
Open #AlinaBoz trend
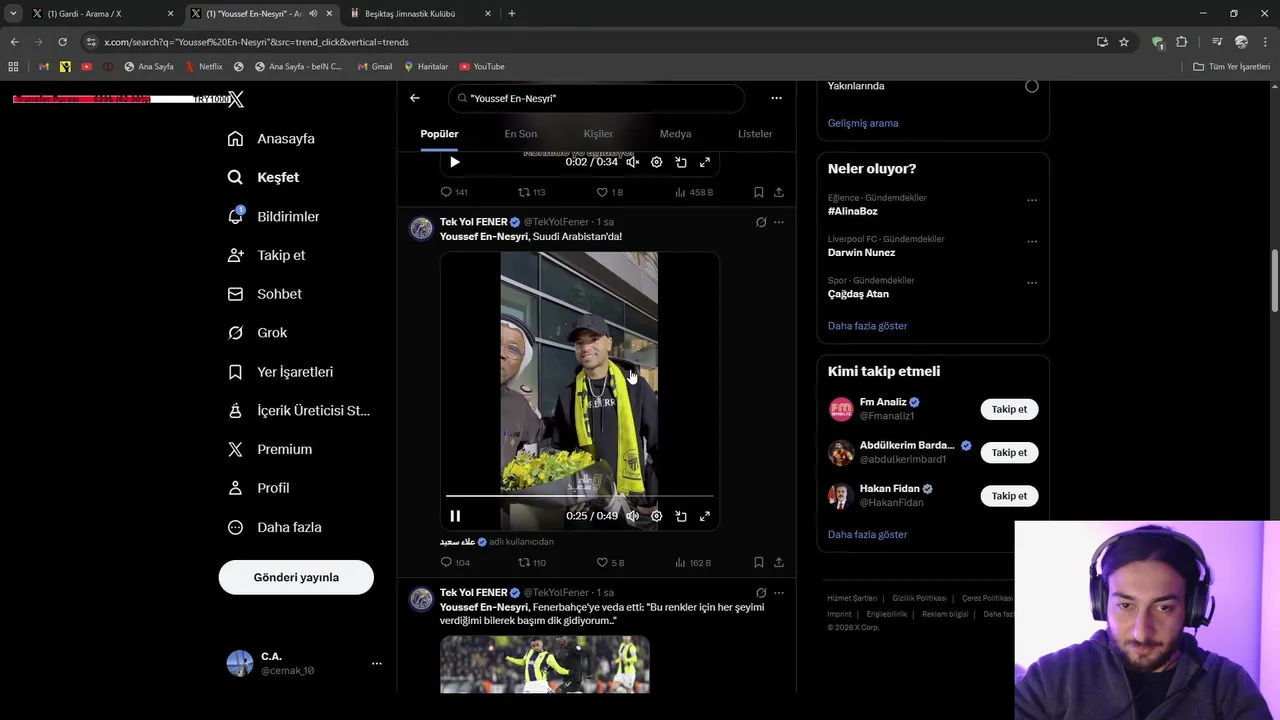point(853,211)
